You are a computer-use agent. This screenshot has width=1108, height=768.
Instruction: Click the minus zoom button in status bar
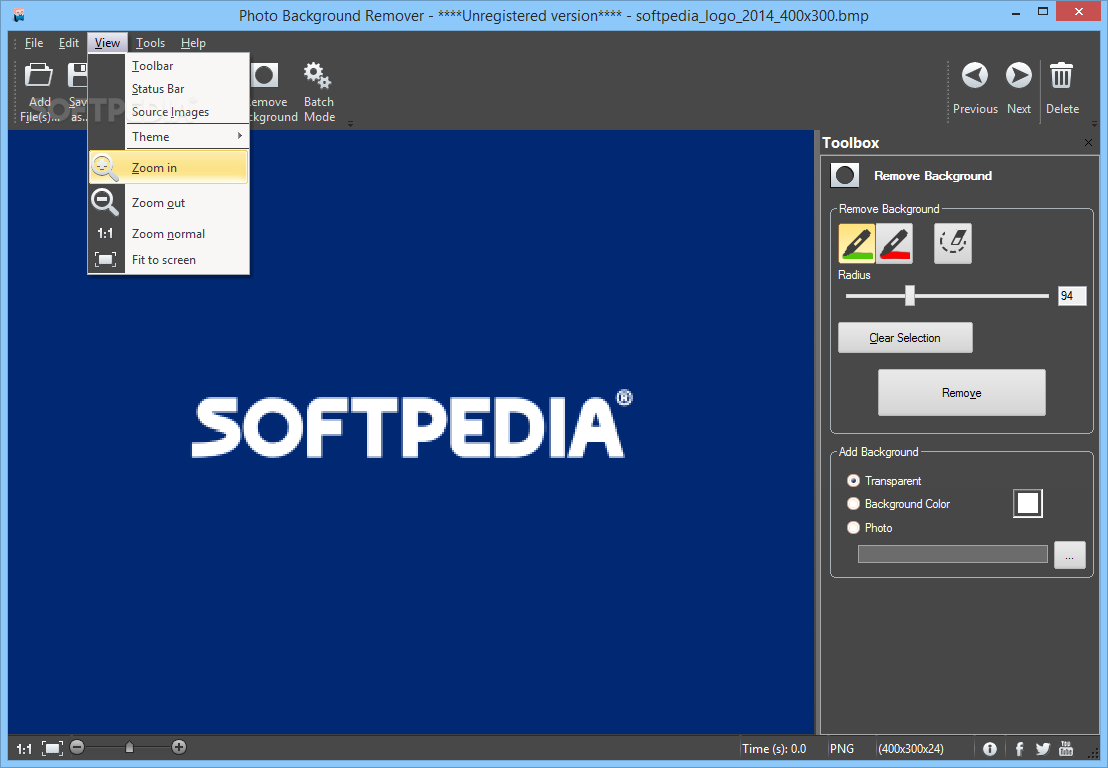77,747
